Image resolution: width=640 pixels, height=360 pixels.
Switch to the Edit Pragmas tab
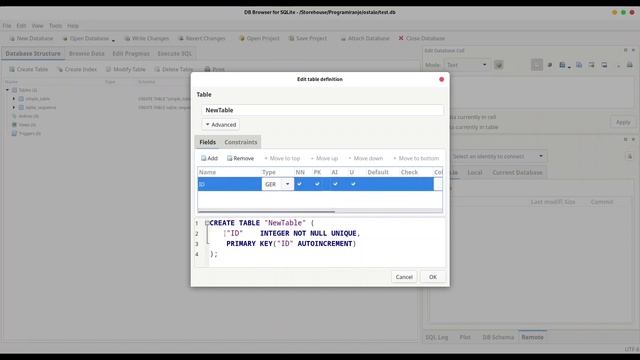pos(131,53)
